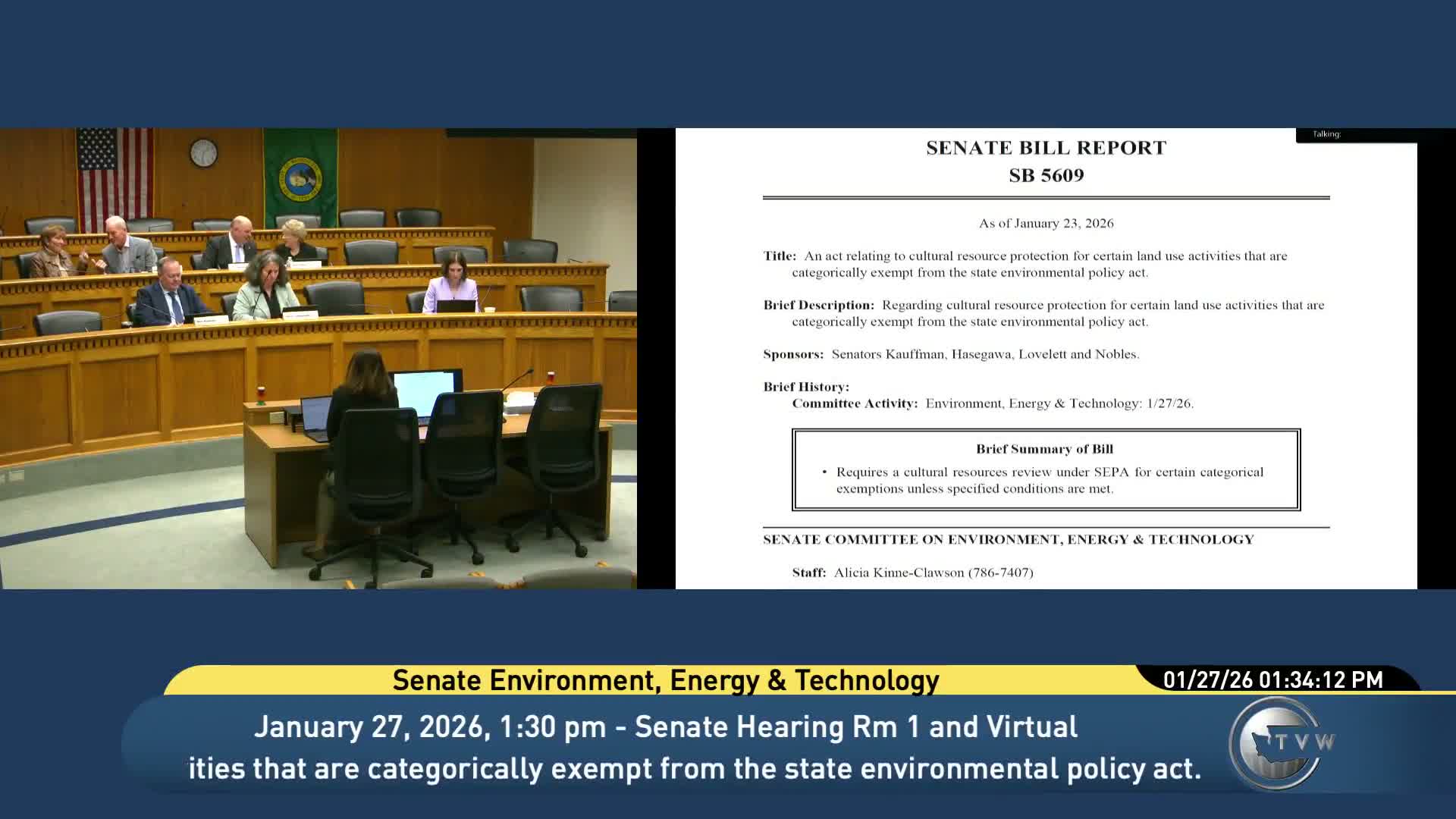Click the scrolling ticker text about policy act
Image resolution: width=1456 pixels, height=819 pixels.
pos(694,768)
